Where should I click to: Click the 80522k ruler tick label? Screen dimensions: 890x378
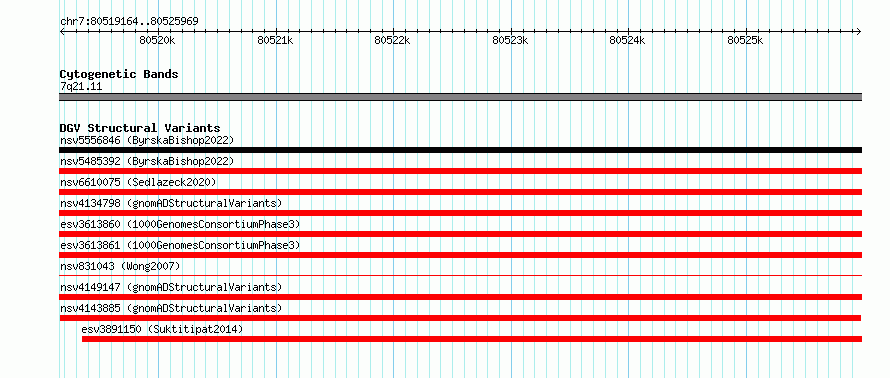click(393, 40)
